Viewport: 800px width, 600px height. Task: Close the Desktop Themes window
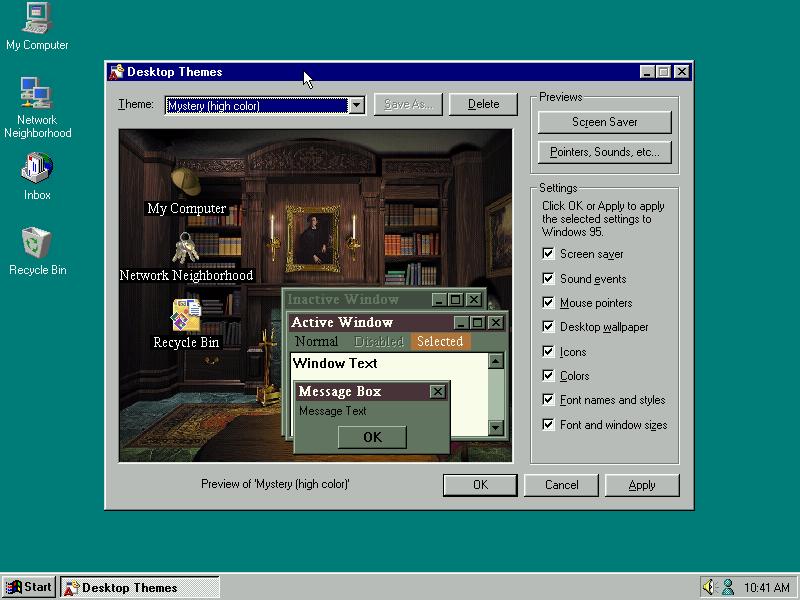(682, 72)
